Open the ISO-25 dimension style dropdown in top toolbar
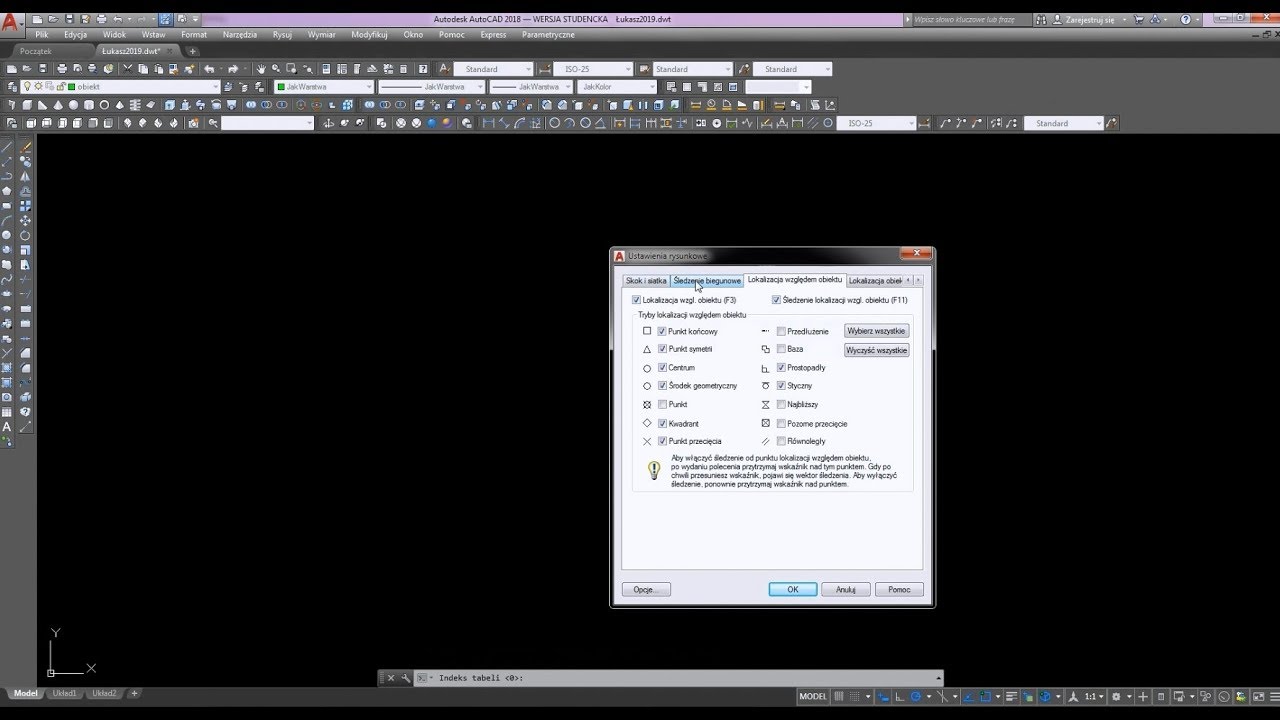 [x=593, y=69]
